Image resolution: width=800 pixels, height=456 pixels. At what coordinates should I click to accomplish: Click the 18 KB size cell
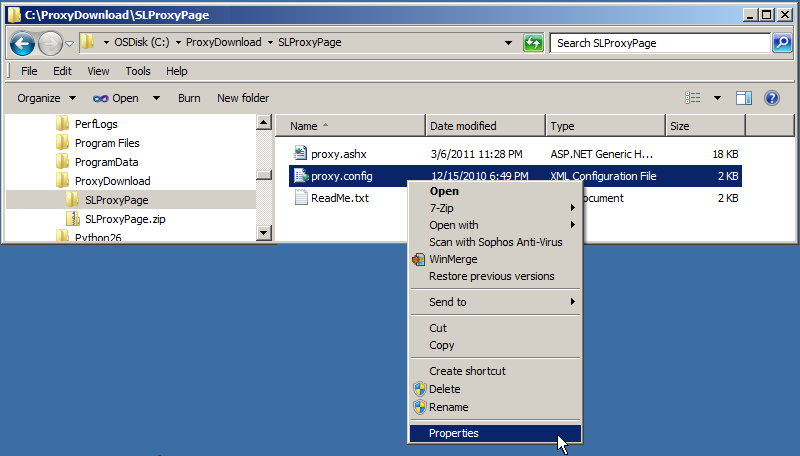pos(725,154)
